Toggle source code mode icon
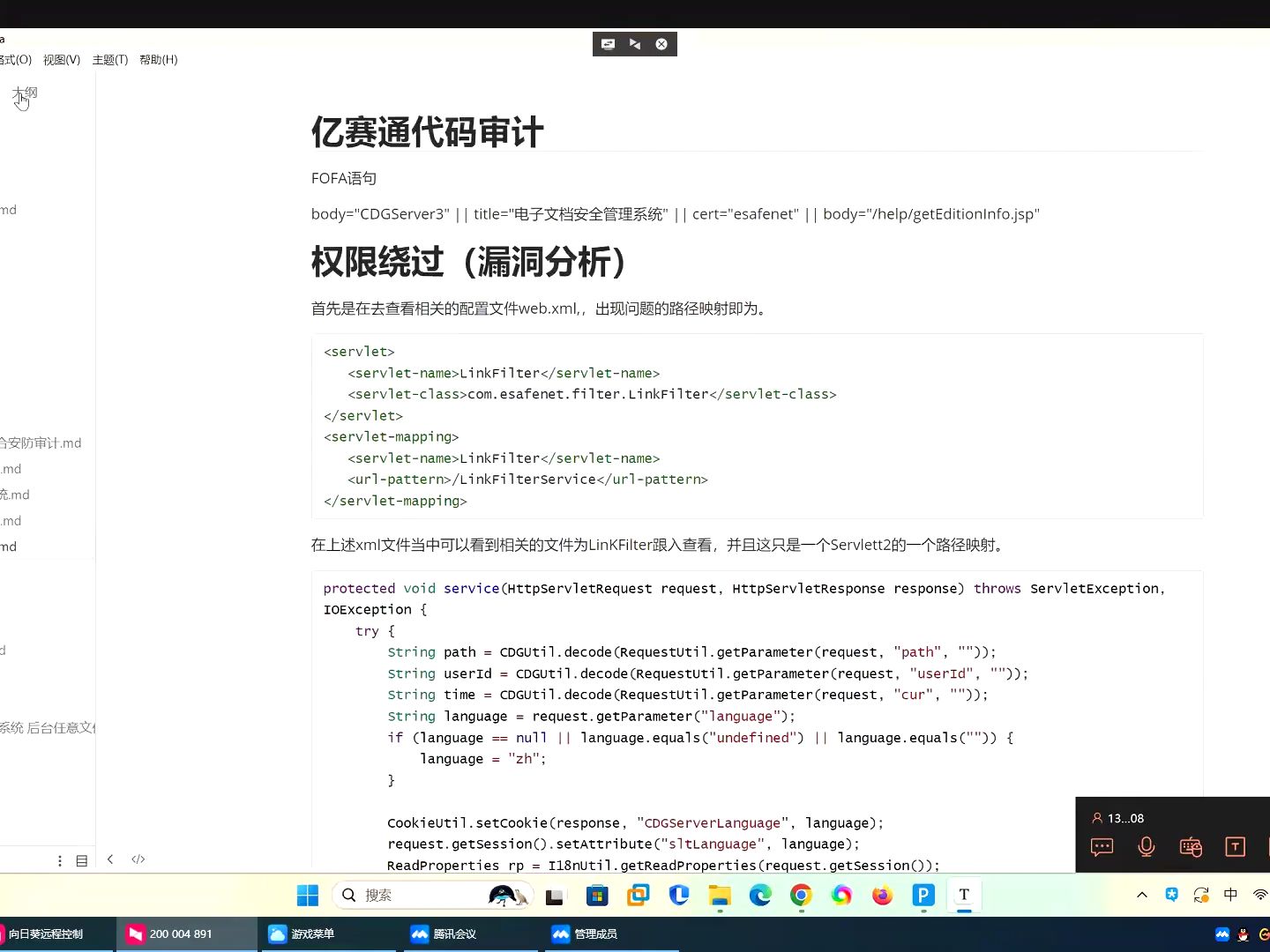This screenshot has width=1270, height=952. (138, 859)
